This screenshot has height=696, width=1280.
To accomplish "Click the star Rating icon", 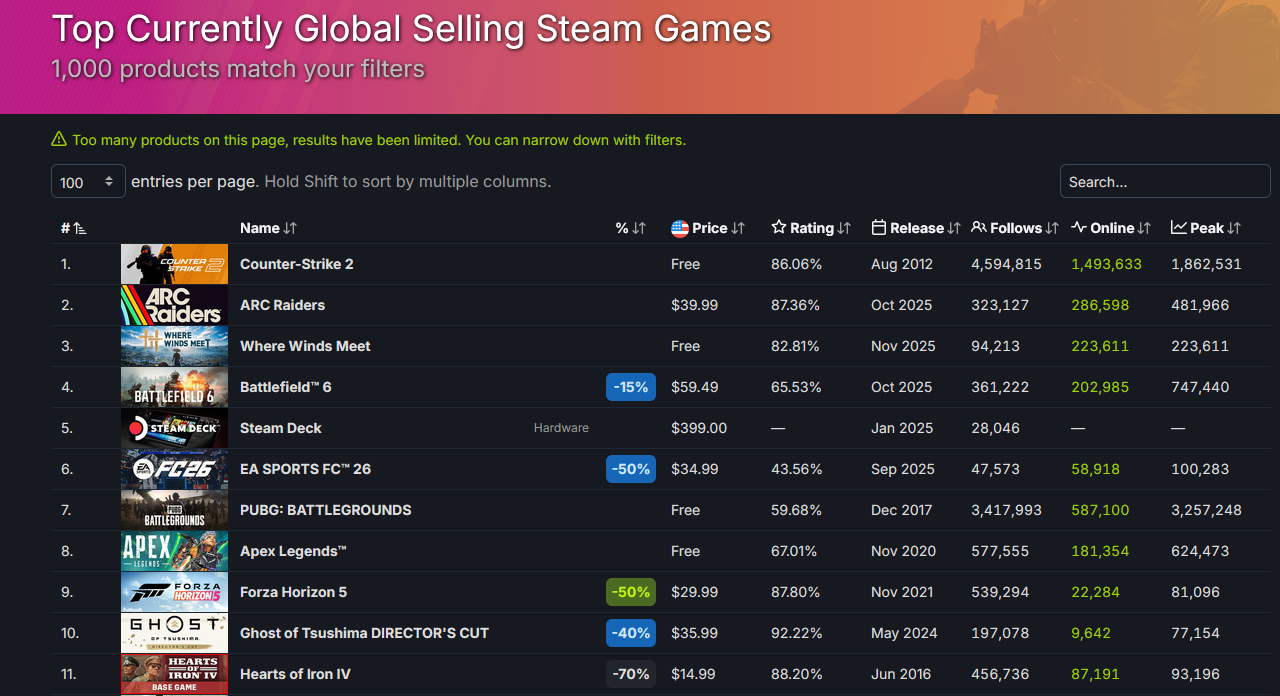I will point(779,228).
